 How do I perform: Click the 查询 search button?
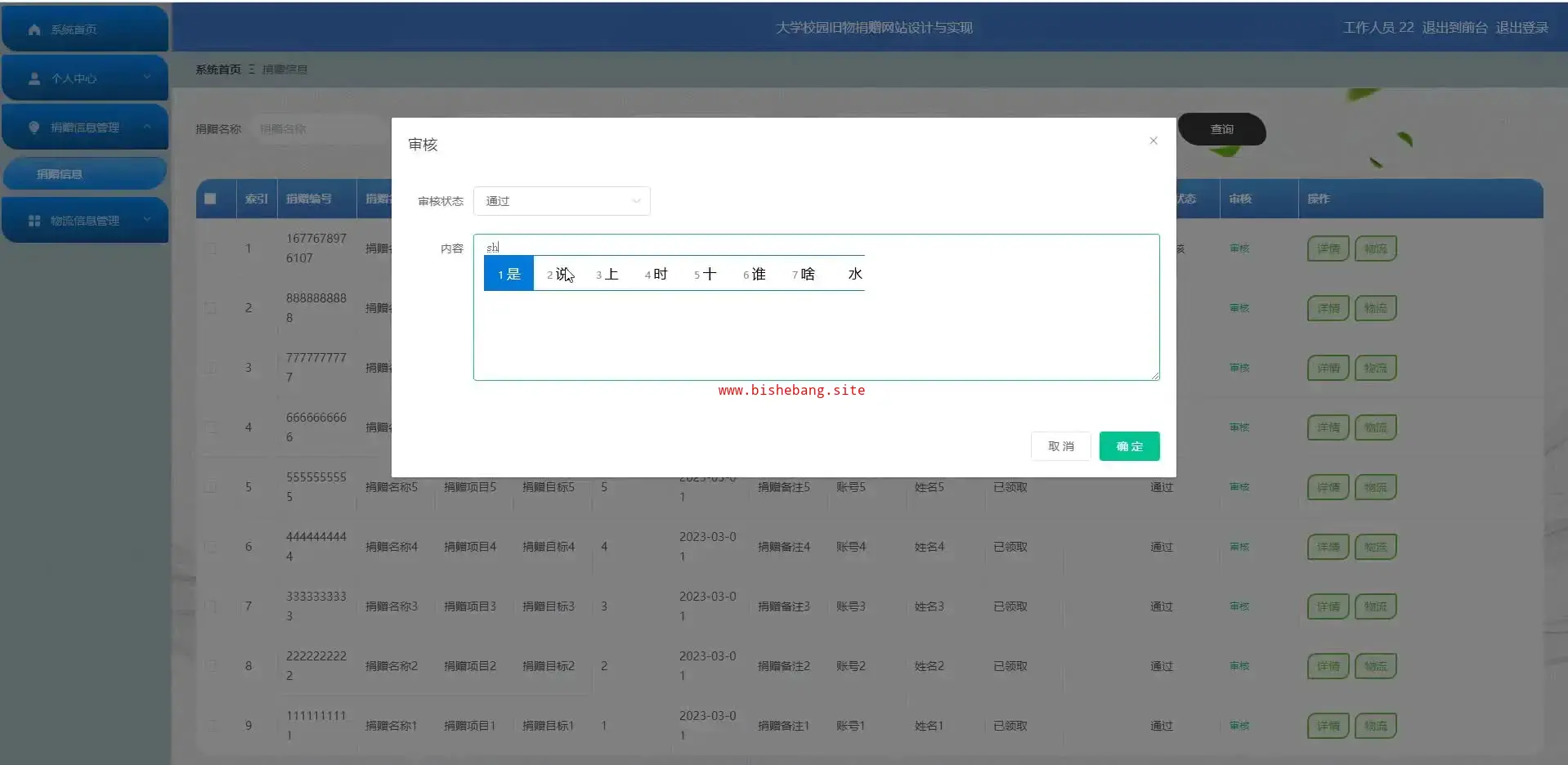(x=1221, y=129)
